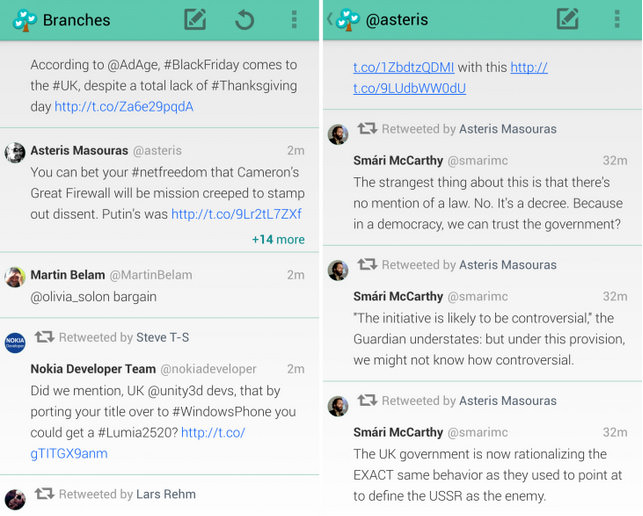The height and width of the screenshot is (516, 643).
Task: Open link t.co/9Lr2tL7ZXf in Asteris tweet
Action: [x=236, y=214]
